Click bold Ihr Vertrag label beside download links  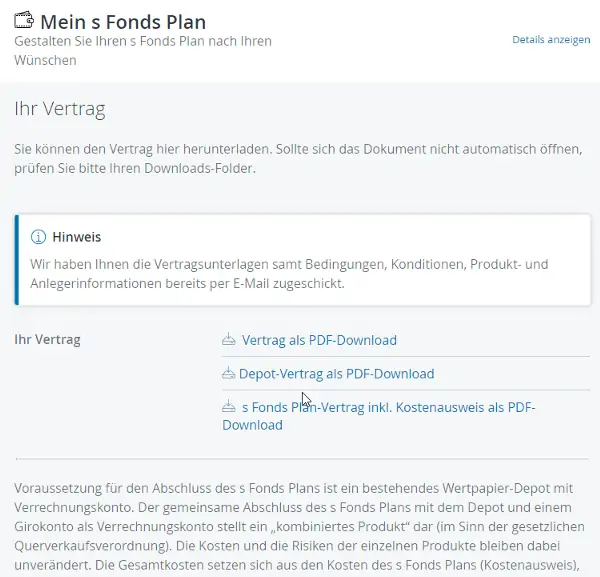(x=47, y=339)
